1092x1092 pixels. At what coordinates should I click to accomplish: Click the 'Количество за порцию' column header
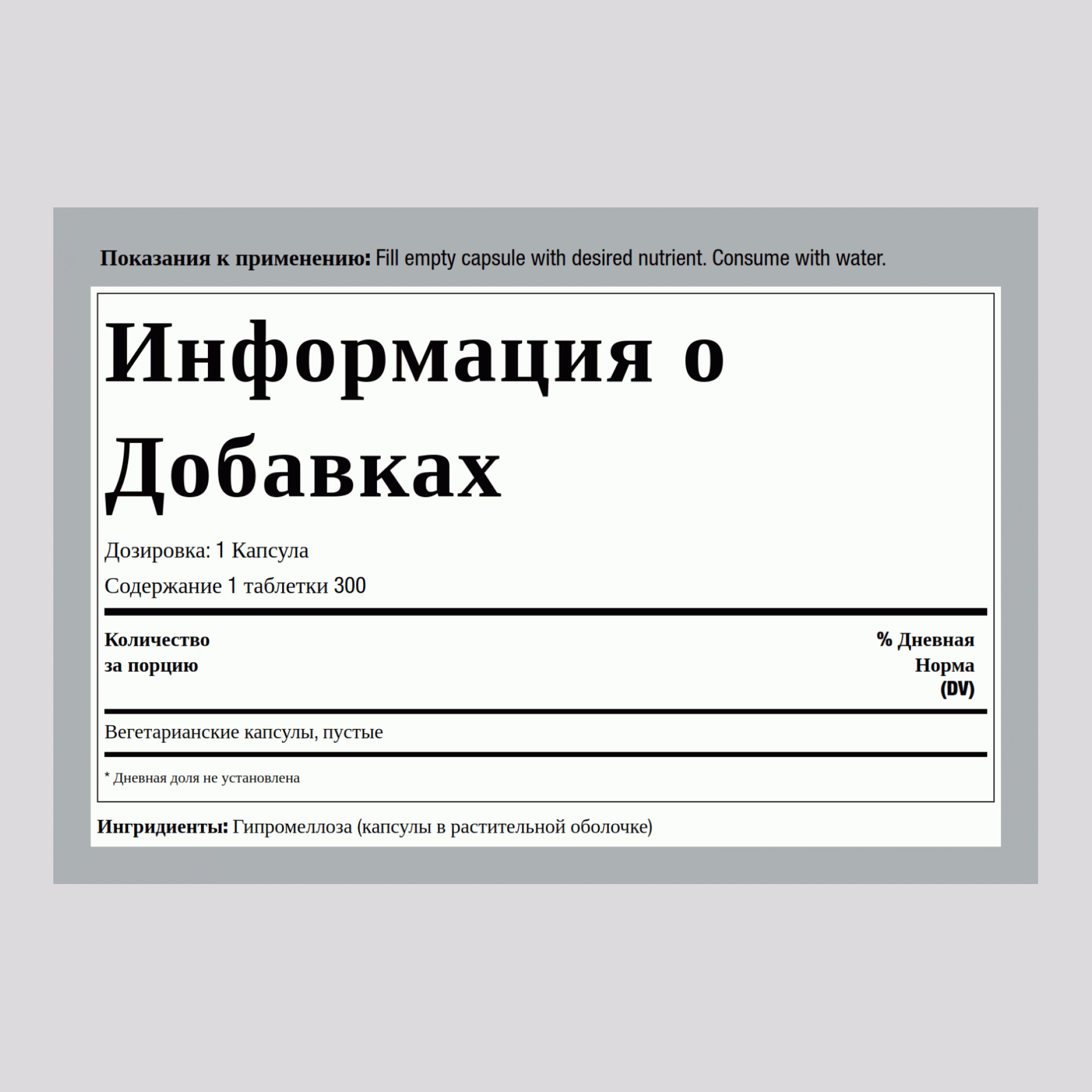click(x=157, y=652)
